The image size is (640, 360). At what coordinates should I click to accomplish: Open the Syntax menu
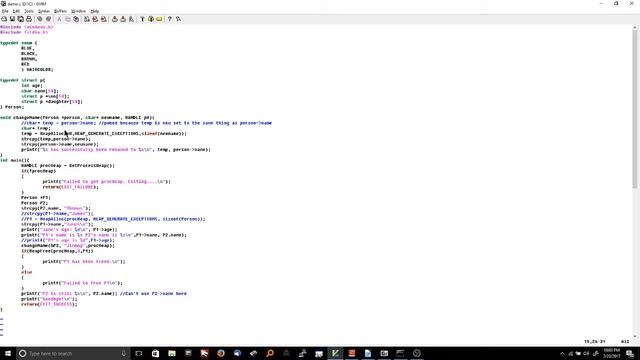(x=44, y=11)
